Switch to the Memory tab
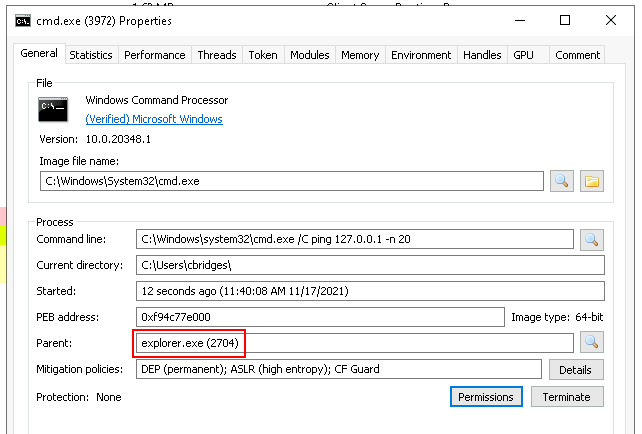This screenshot has height=434, width=642. coord(360,56)
